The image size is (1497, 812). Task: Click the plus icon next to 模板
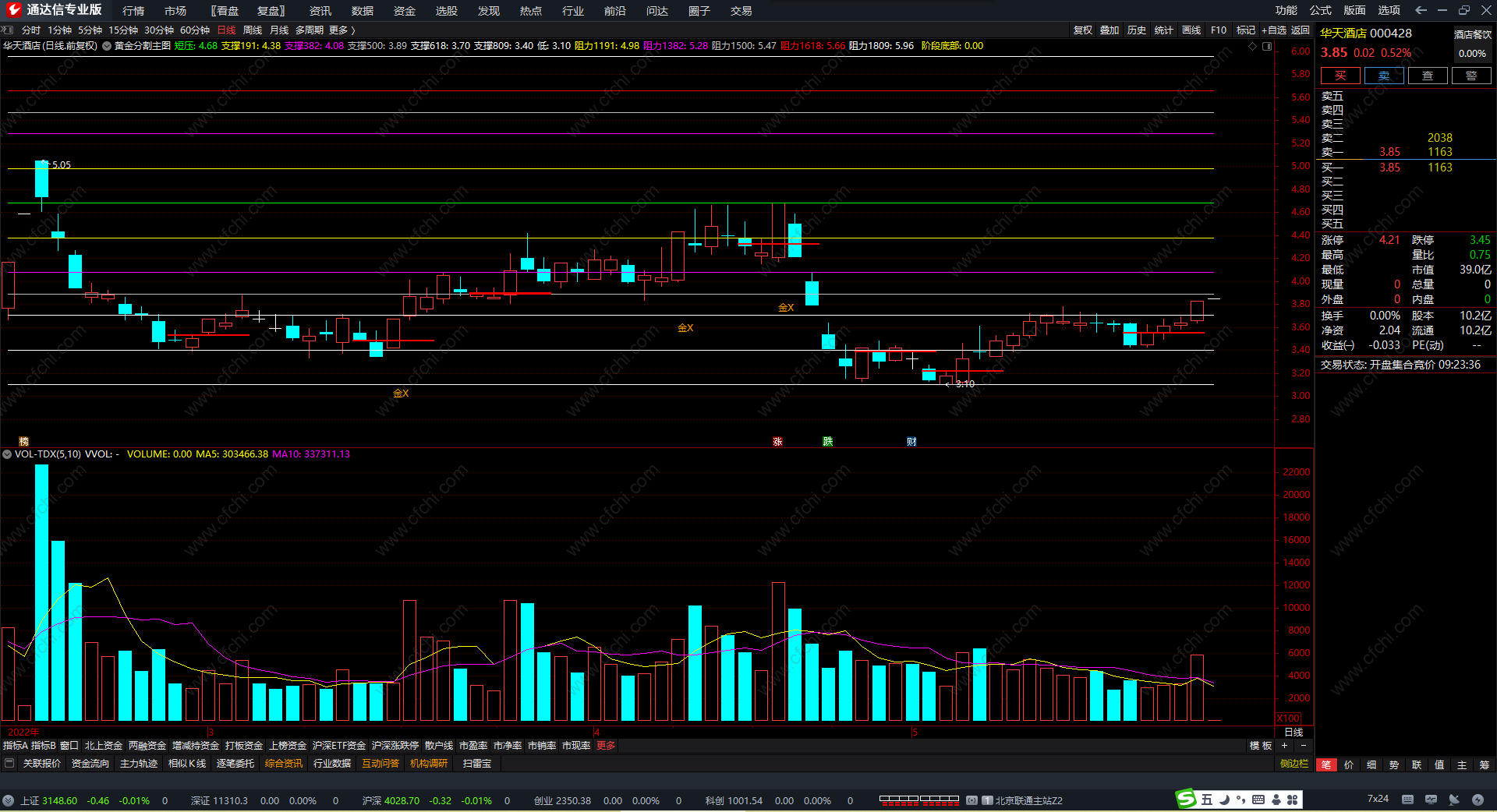coord(1285,746)
